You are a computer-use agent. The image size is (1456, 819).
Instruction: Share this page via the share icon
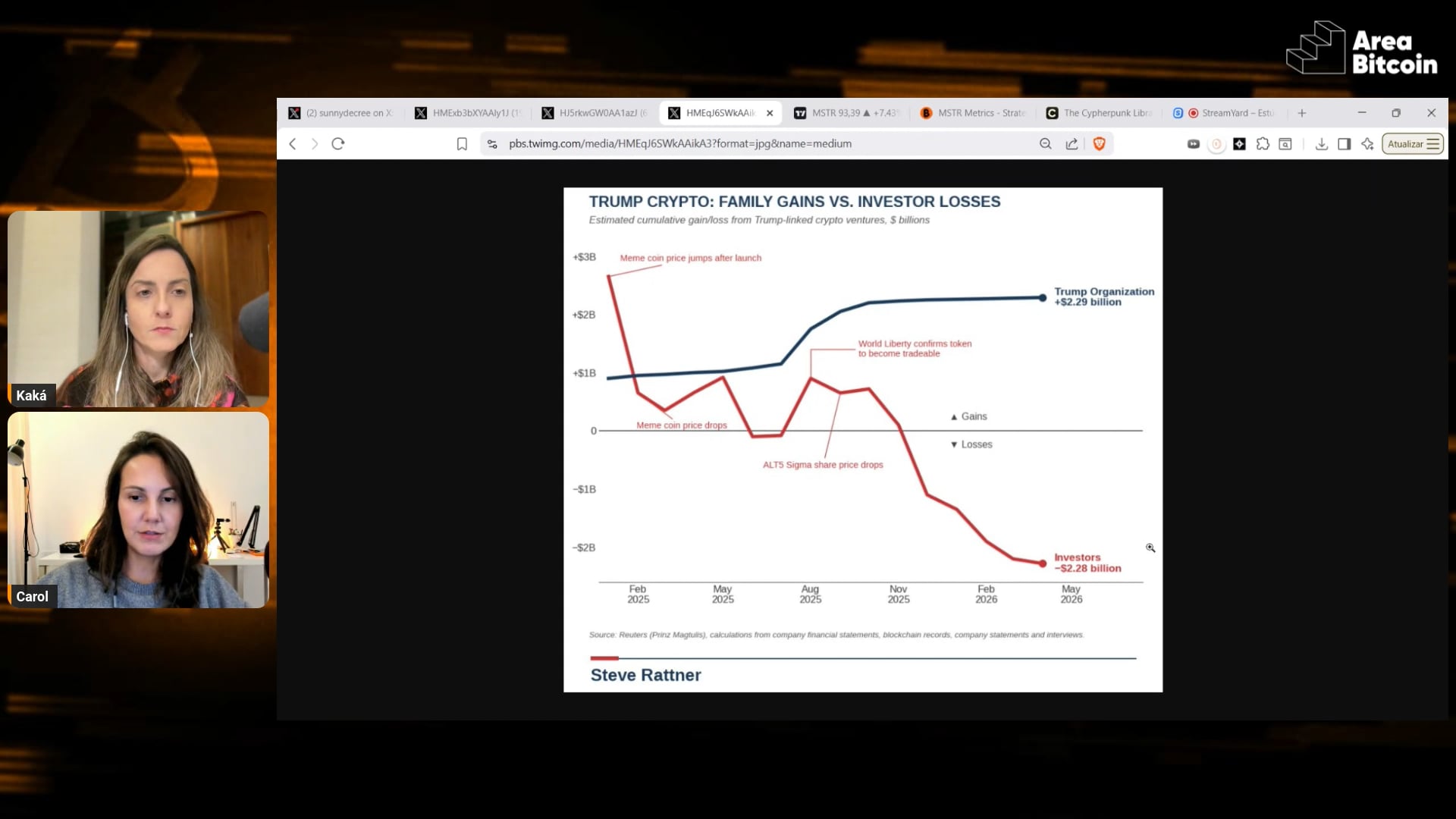pos(1072,144)
